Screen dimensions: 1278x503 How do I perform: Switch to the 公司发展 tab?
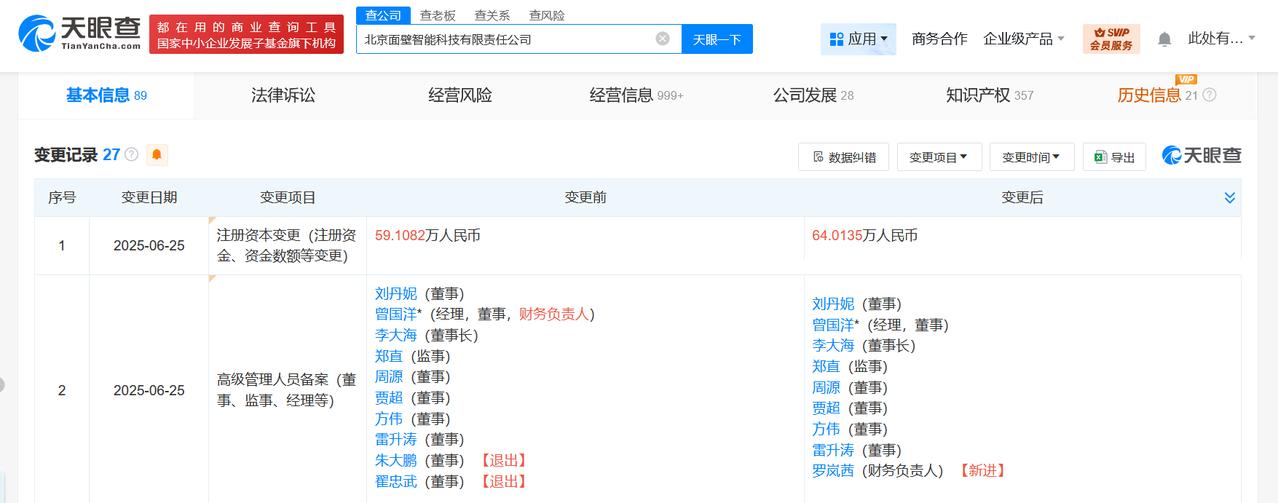pyautogui.click(x=813, y=95)
